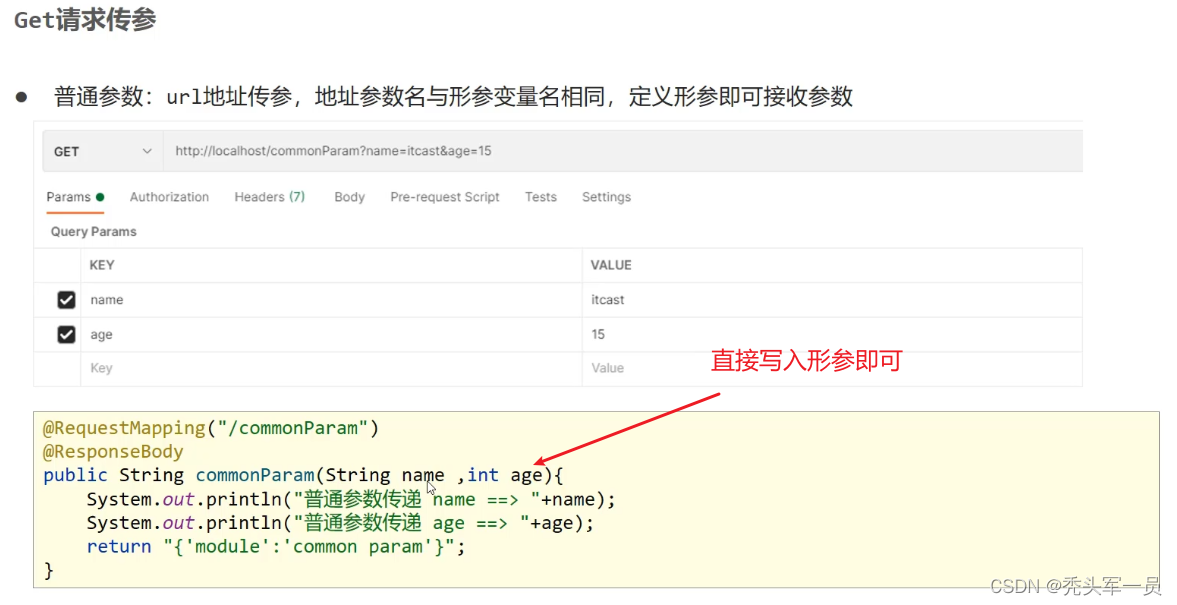
Task: Switch to the Tests tab
Action: pos(540,197)
